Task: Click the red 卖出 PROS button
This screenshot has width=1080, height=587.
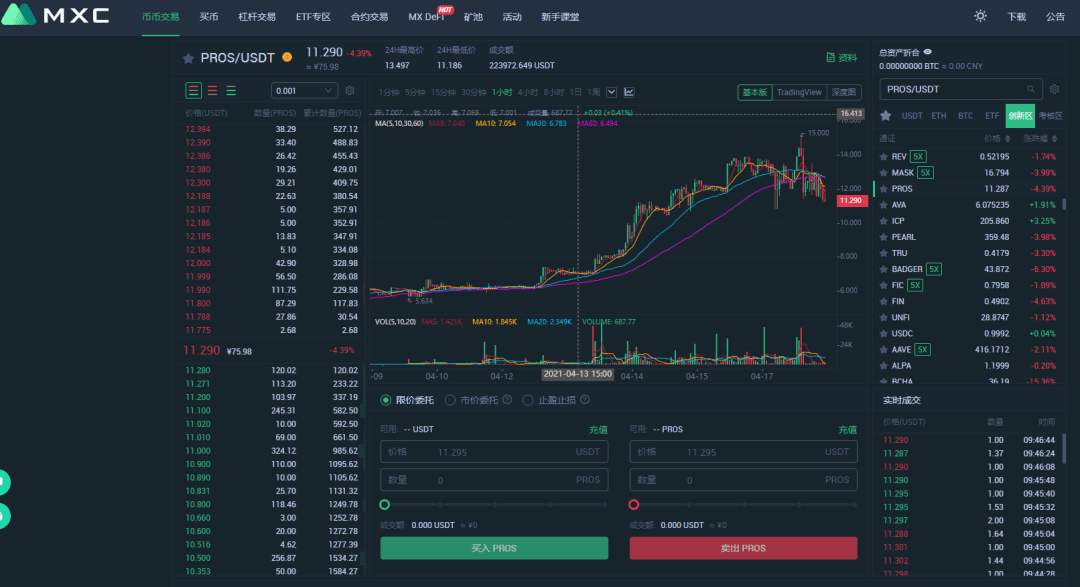Action: (743, 548)
